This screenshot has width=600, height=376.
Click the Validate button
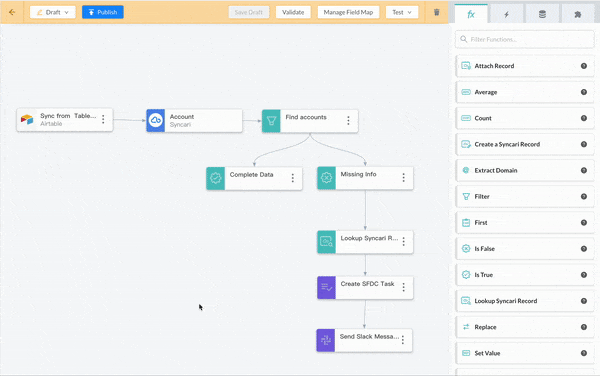coord(293,12)
